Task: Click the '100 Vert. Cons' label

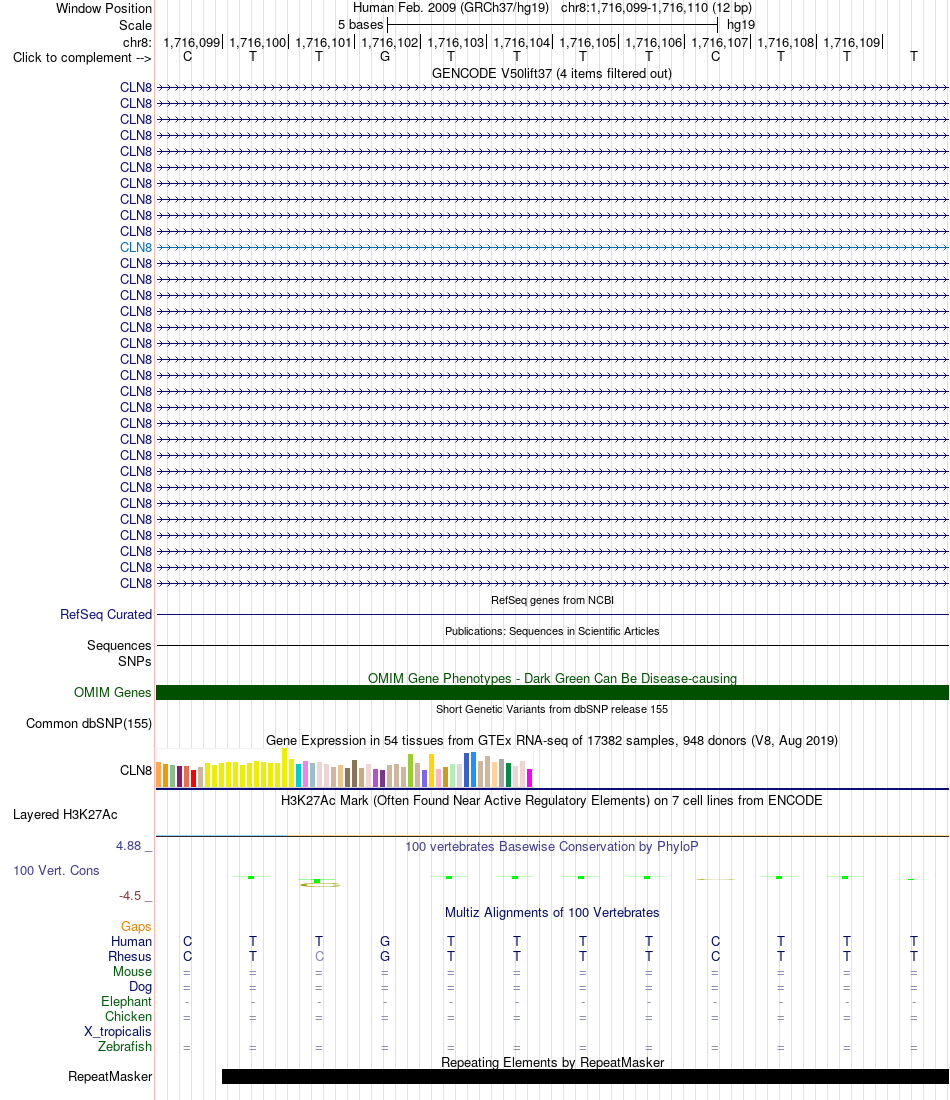Action: tap(56, 871)
